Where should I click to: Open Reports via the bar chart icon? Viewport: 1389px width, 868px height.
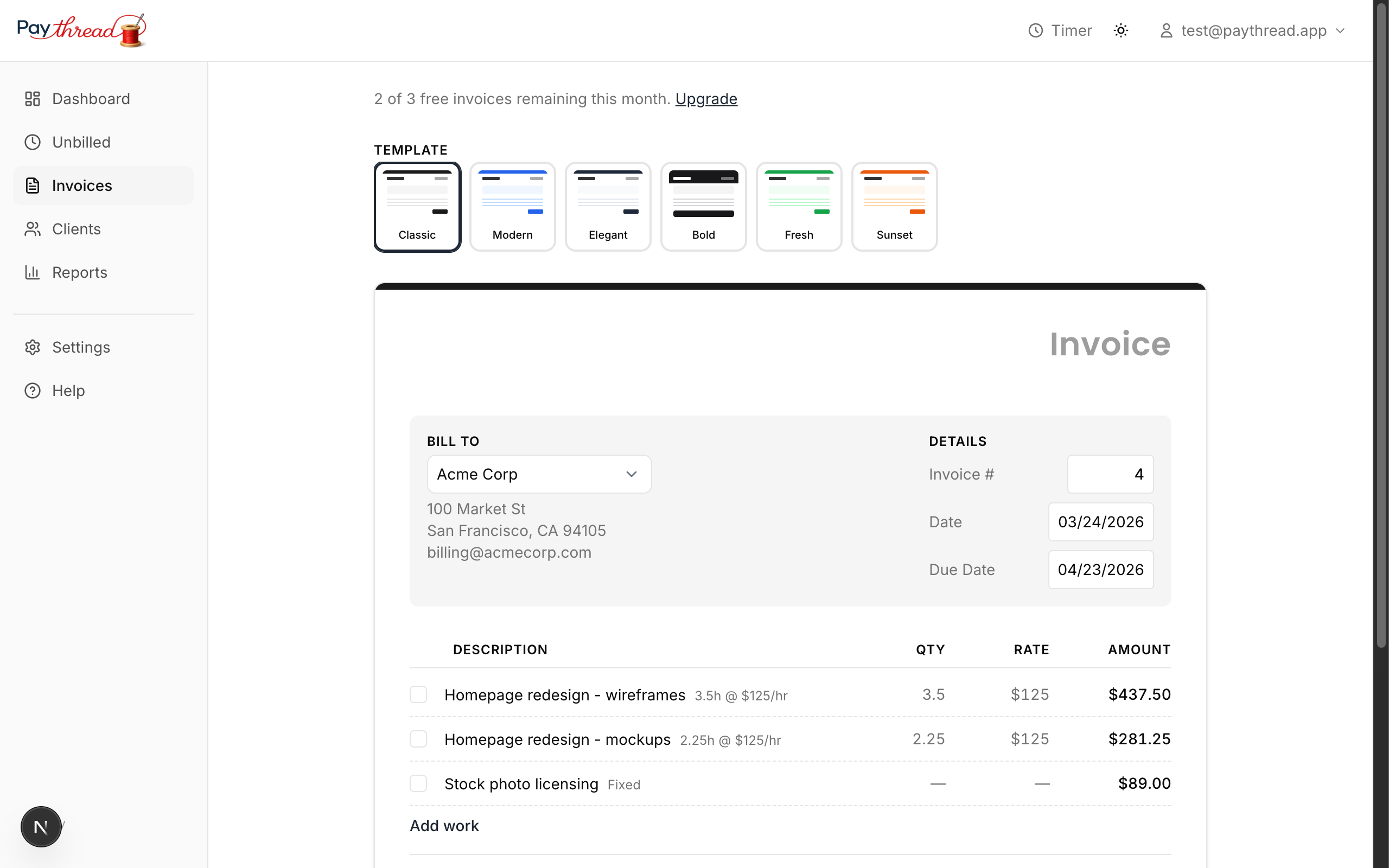[32, 272]
